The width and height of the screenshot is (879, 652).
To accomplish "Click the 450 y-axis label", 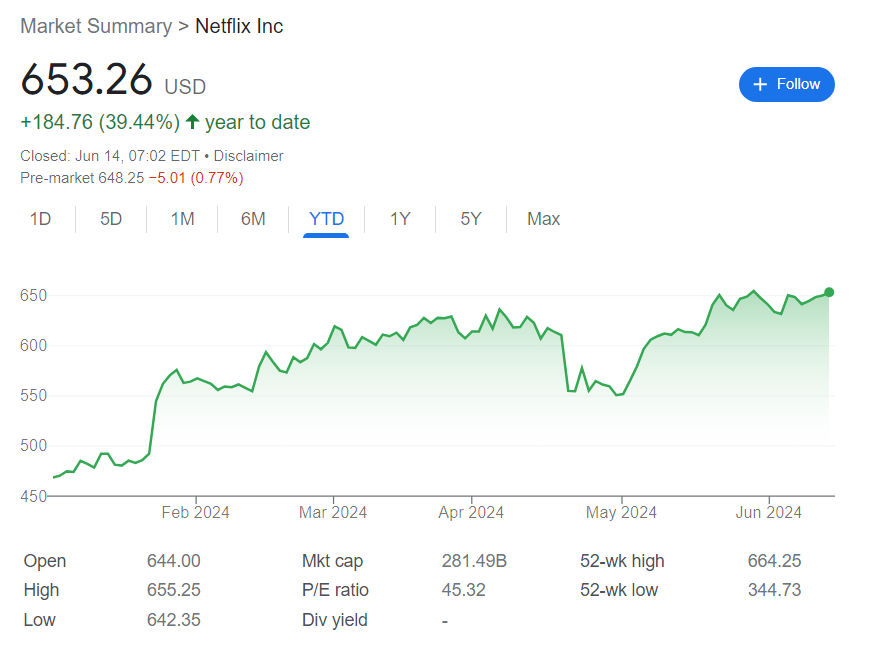I will click(34, 496).
